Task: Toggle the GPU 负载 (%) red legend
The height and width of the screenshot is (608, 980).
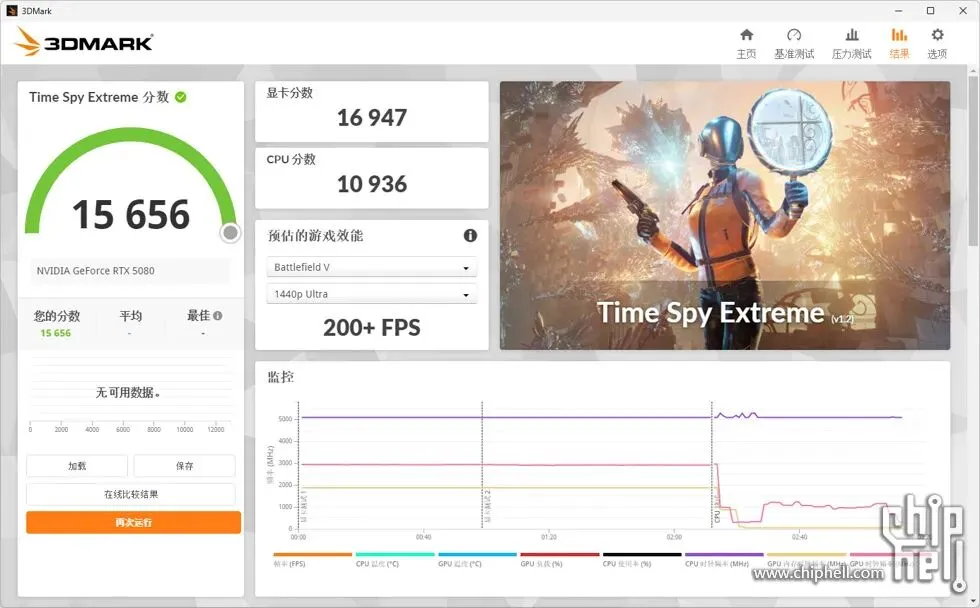Action: click(x=559, y=559)
